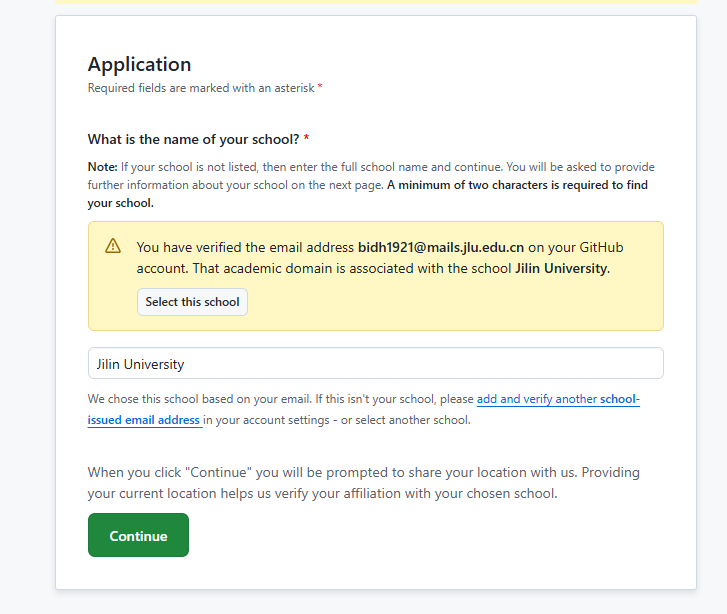Image resolution: width=727 pixels, height=614 pixels.
Task: Click the bold email bidh1921@mails.jlu.edu.cn
Action: 441,247
